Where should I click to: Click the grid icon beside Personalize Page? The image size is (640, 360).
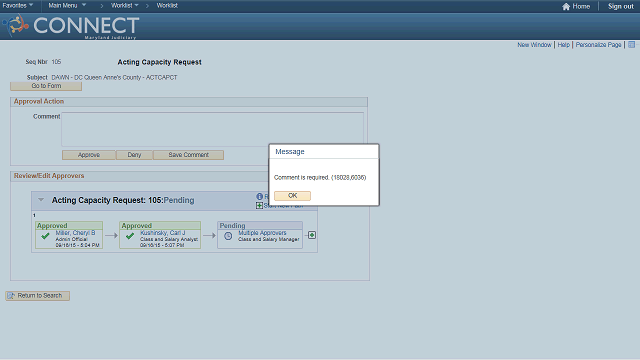coord(631,44)
